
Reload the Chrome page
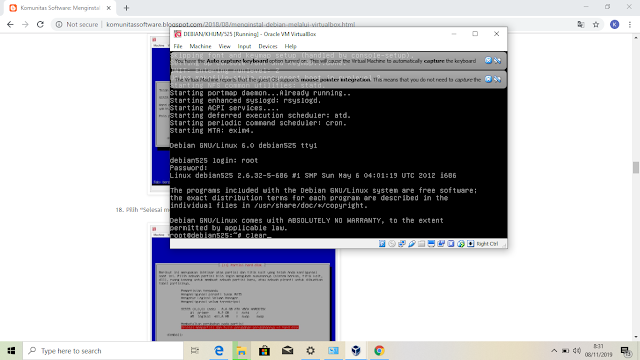pos(40,24)
